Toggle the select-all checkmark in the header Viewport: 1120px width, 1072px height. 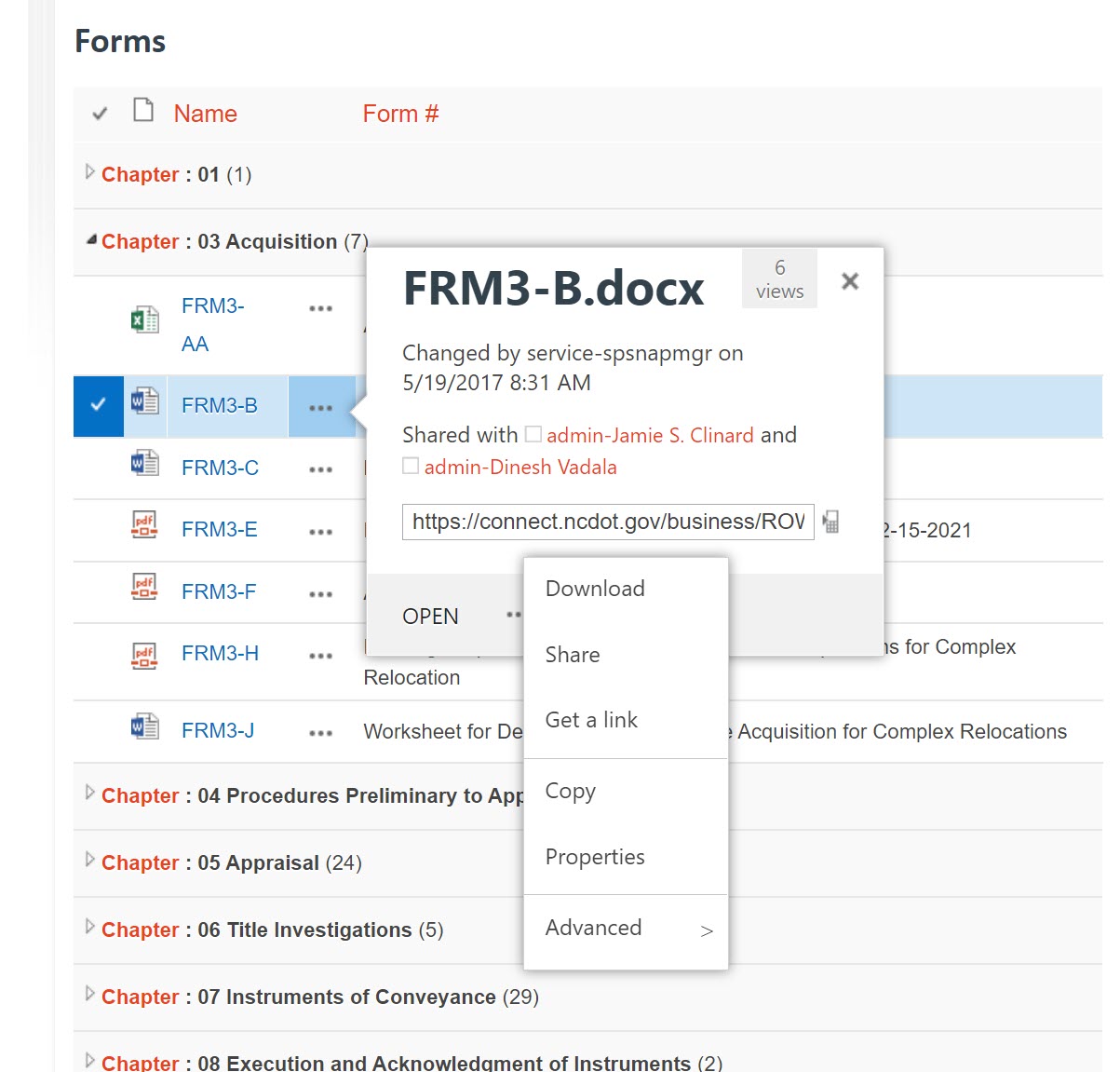click(x=100, y=114)
